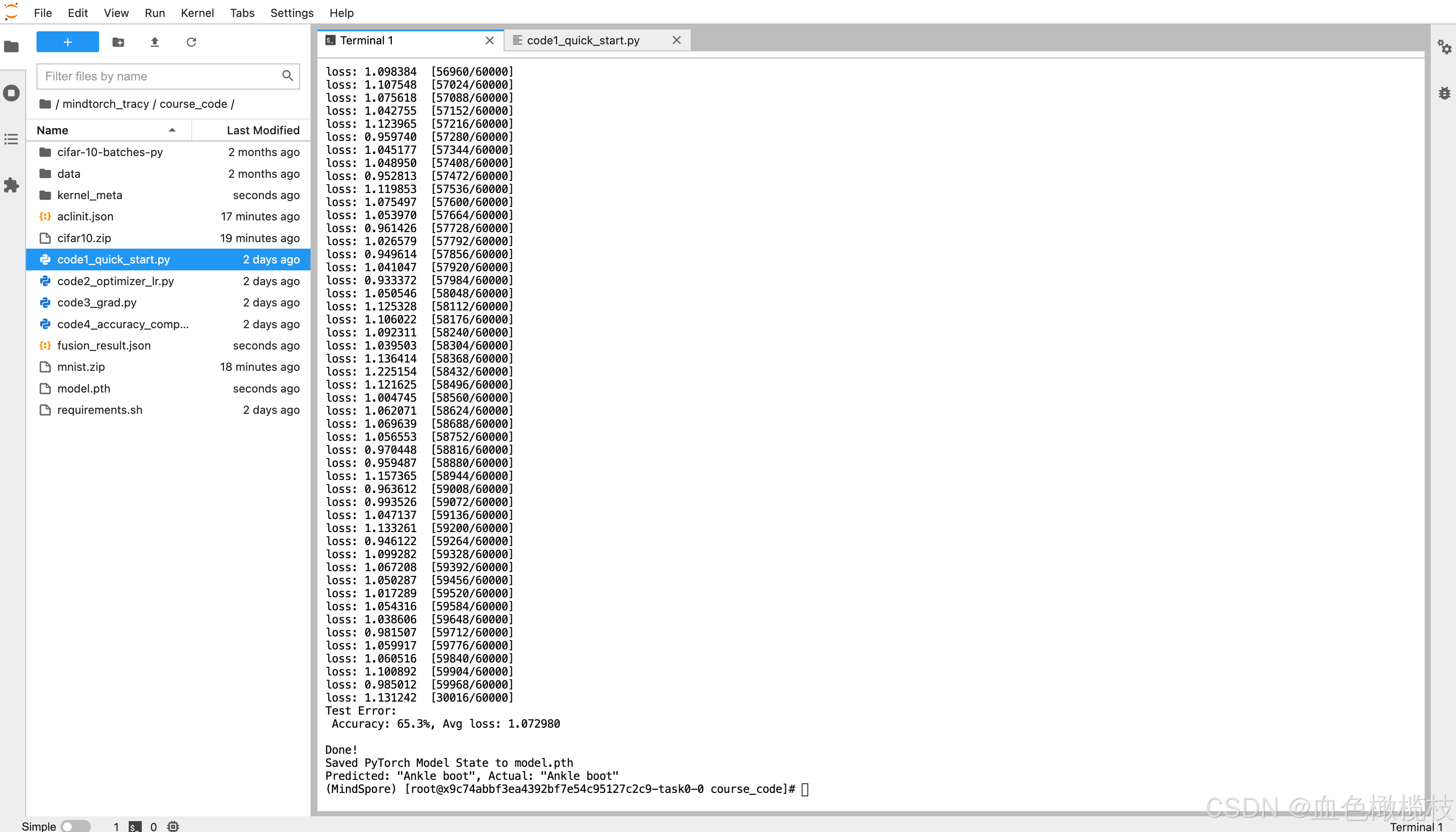Open the Kernel menu
Viewport: 1456px width, 832px height.
click(197, 13)
